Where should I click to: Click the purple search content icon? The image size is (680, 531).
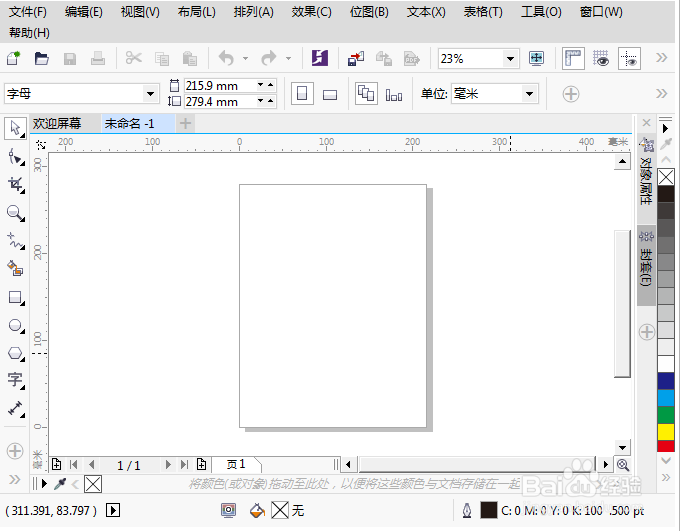320,58
